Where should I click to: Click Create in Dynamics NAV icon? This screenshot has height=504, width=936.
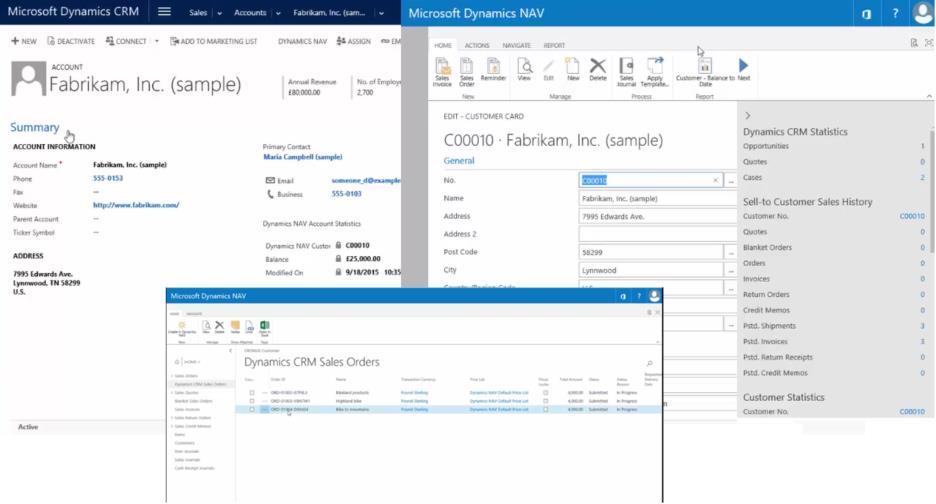(181, 328)
